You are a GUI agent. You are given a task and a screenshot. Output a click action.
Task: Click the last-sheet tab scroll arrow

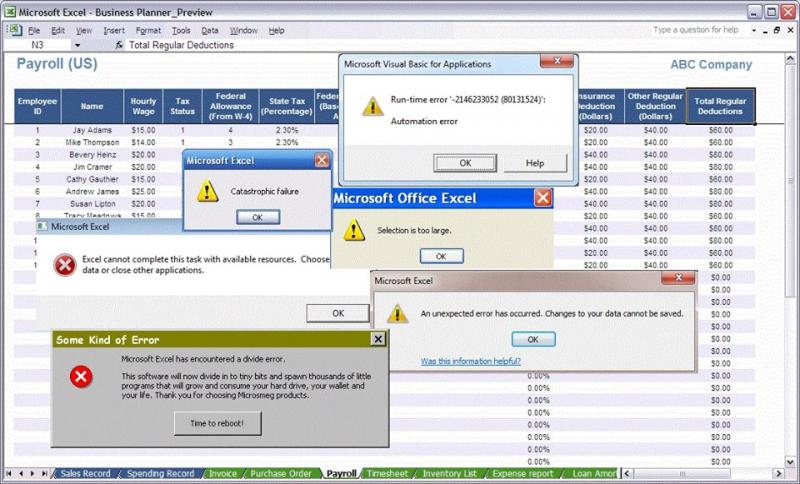(x=44, y=473)
